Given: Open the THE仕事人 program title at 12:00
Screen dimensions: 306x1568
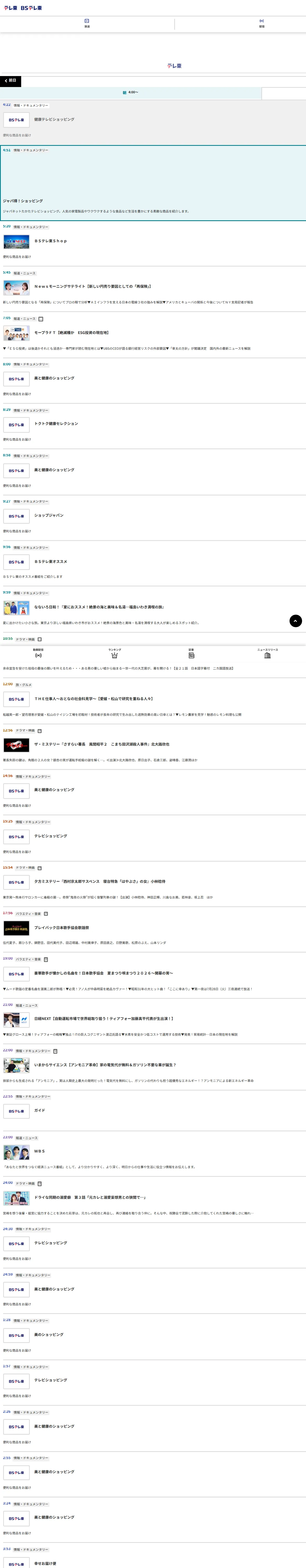Looking at the screenshot, I should (x=94, y=699).
